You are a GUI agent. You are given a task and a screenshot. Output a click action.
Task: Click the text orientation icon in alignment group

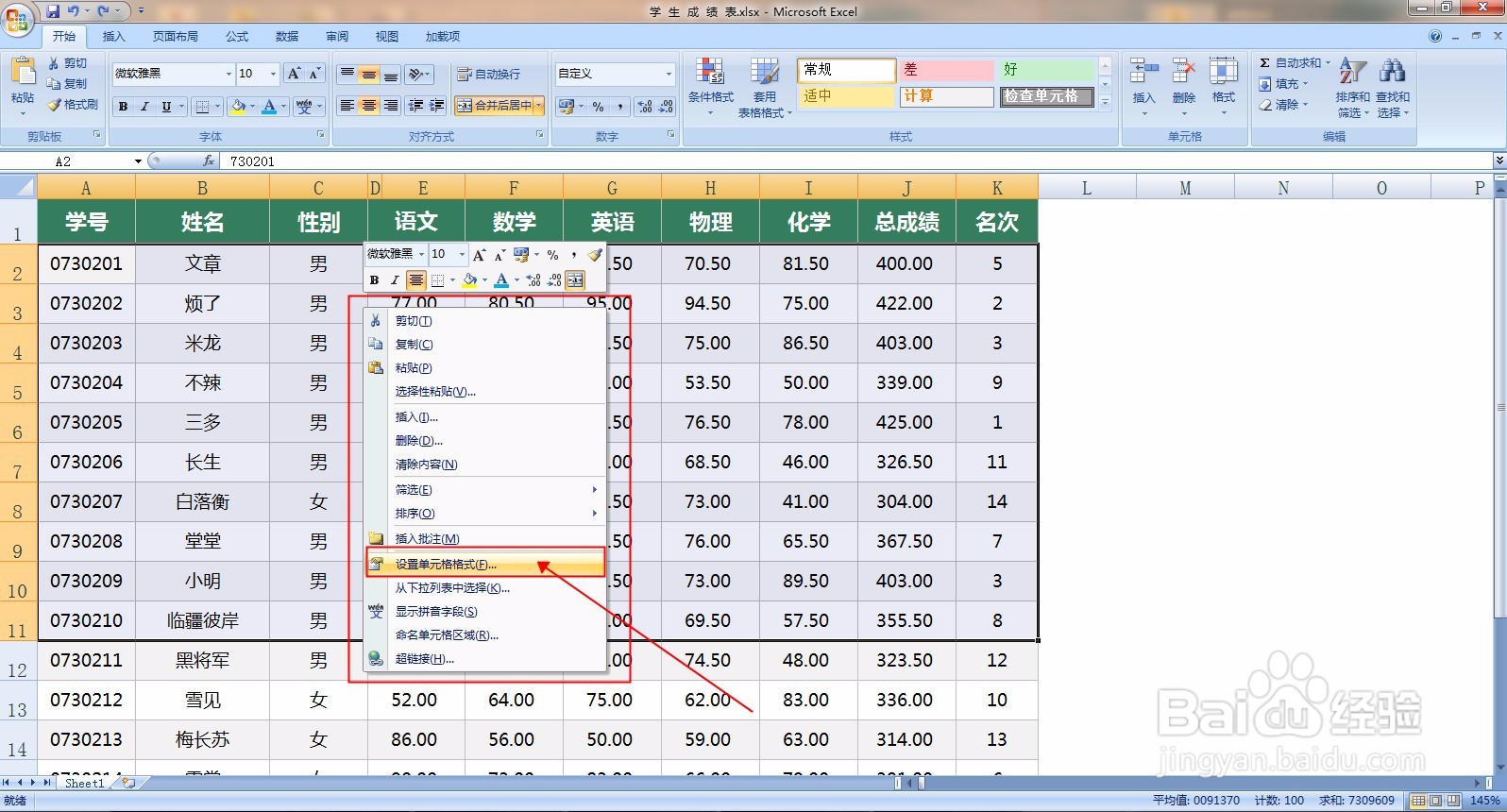418,74
